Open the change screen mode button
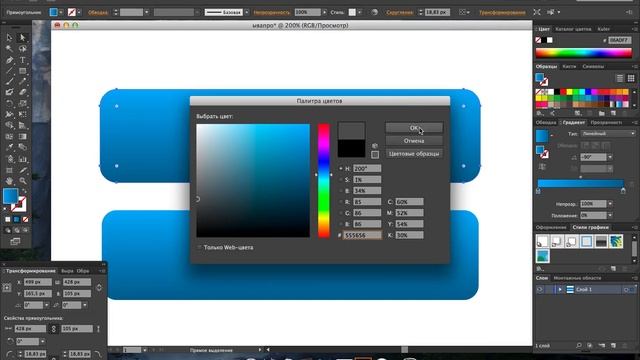 point(15,242)
